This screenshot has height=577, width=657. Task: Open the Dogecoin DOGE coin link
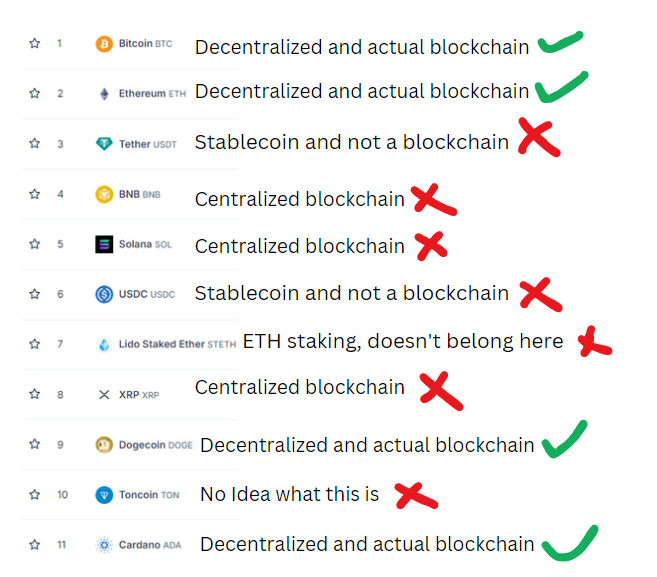(155, 445)
